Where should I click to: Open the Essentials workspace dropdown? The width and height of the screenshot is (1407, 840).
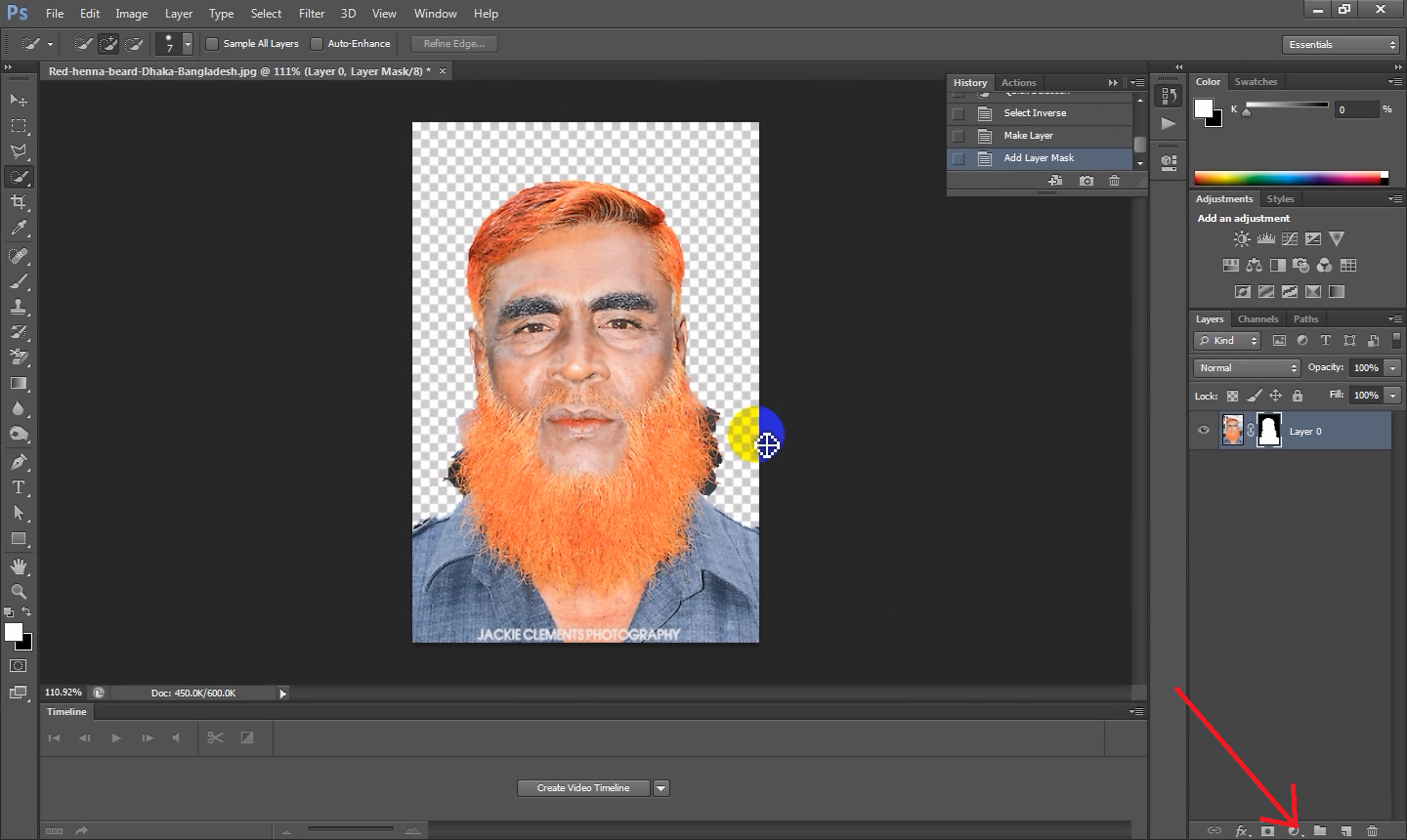1342,45
